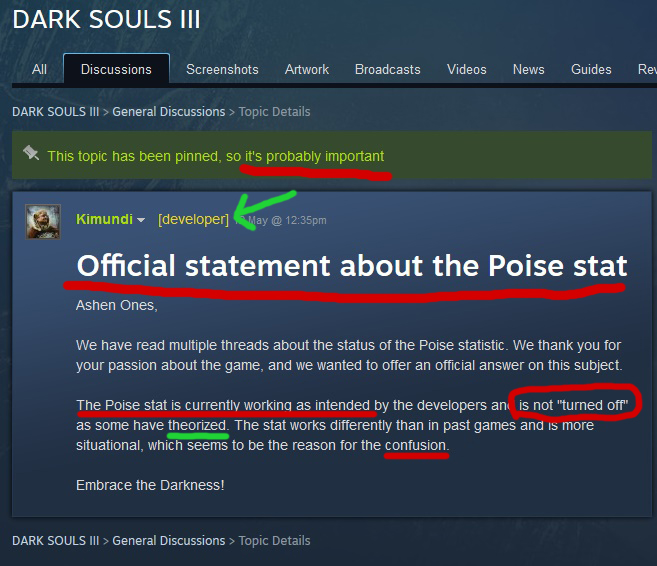Go to the Artwork tab

307,69
